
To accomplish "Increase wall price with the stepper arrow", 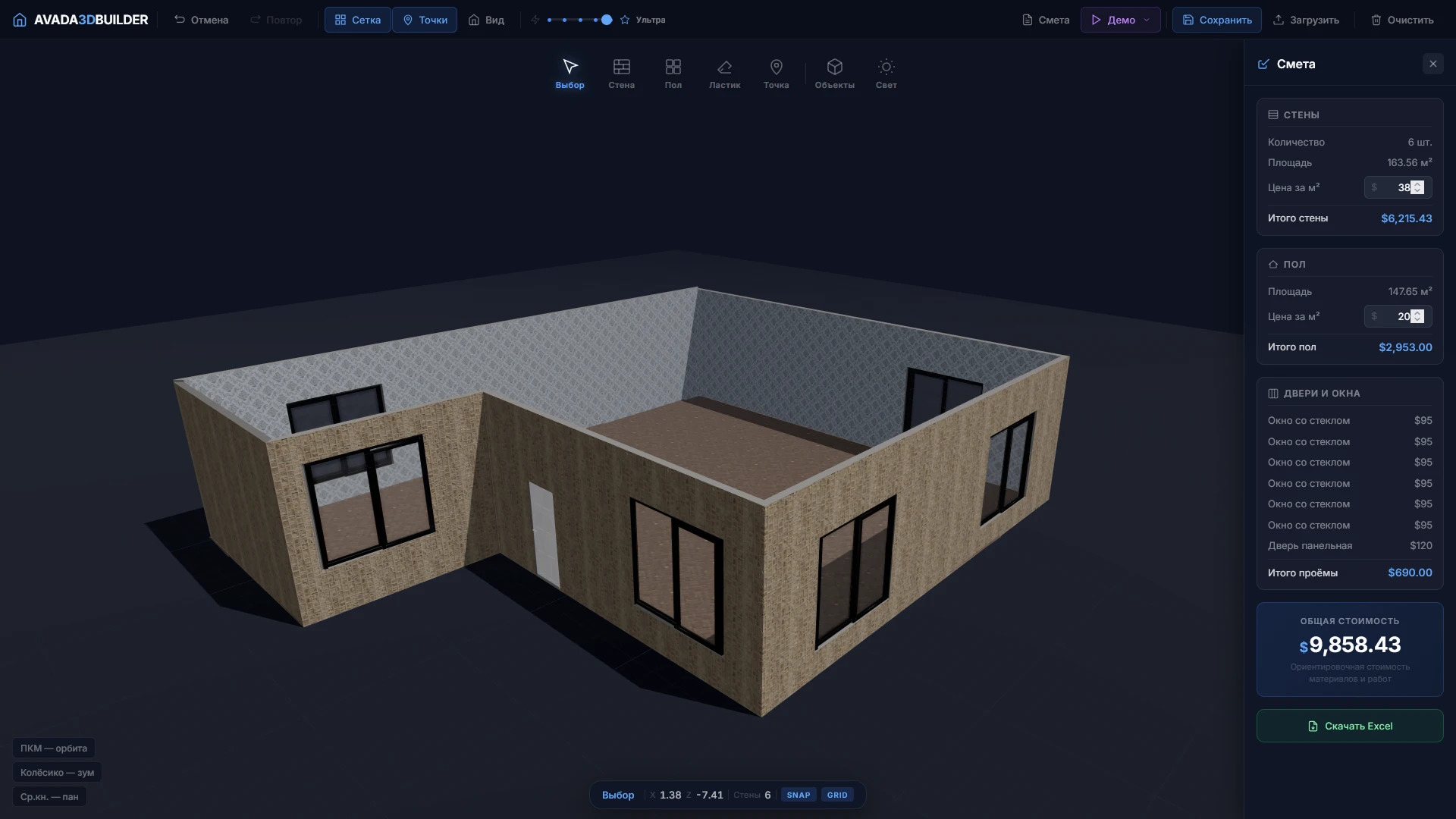I will pos(1417,184).
